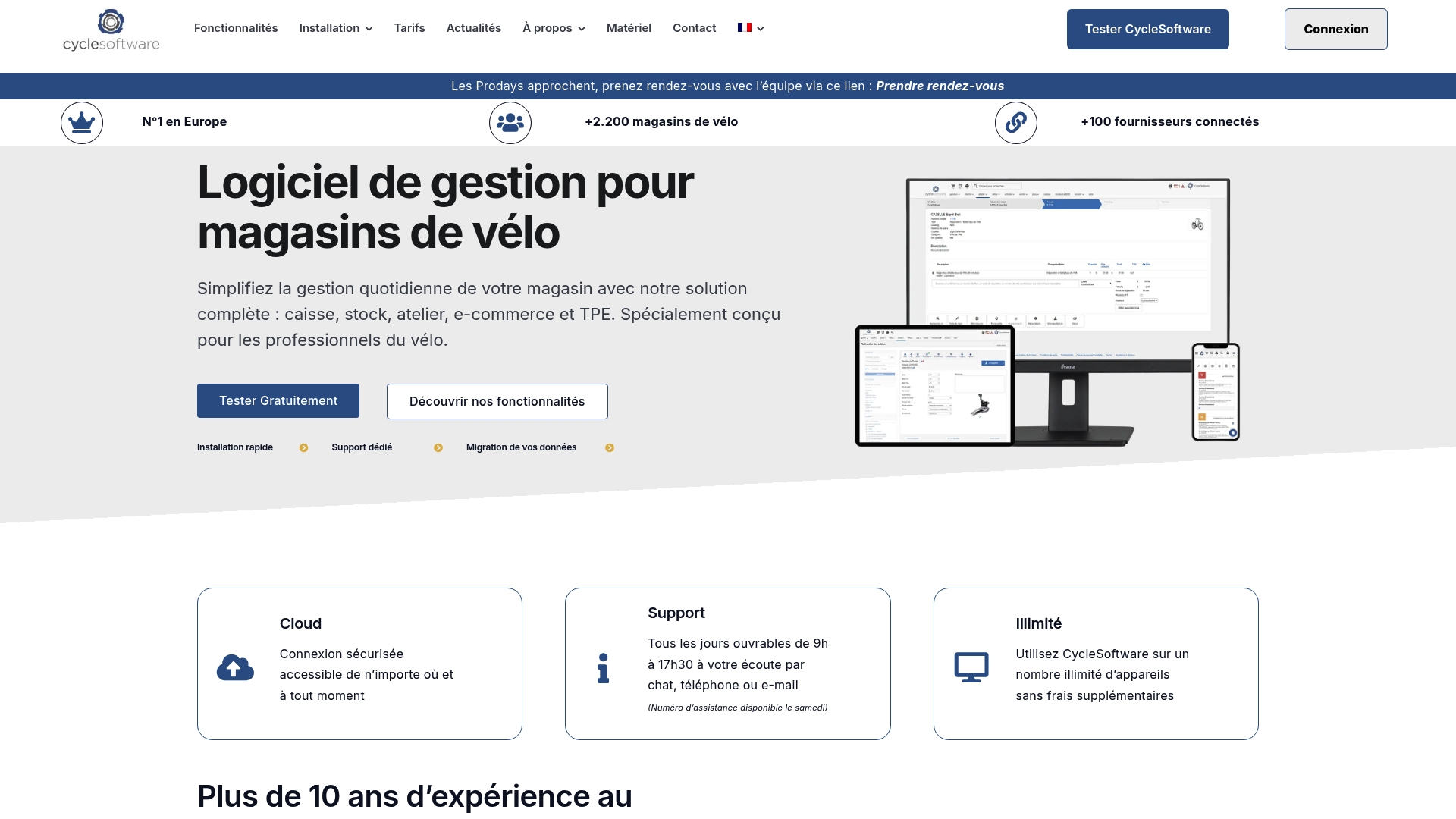Open Fonctionnalités in the navigation
The height and width of the screenshot is (819, 1456).
pos(236,28)
